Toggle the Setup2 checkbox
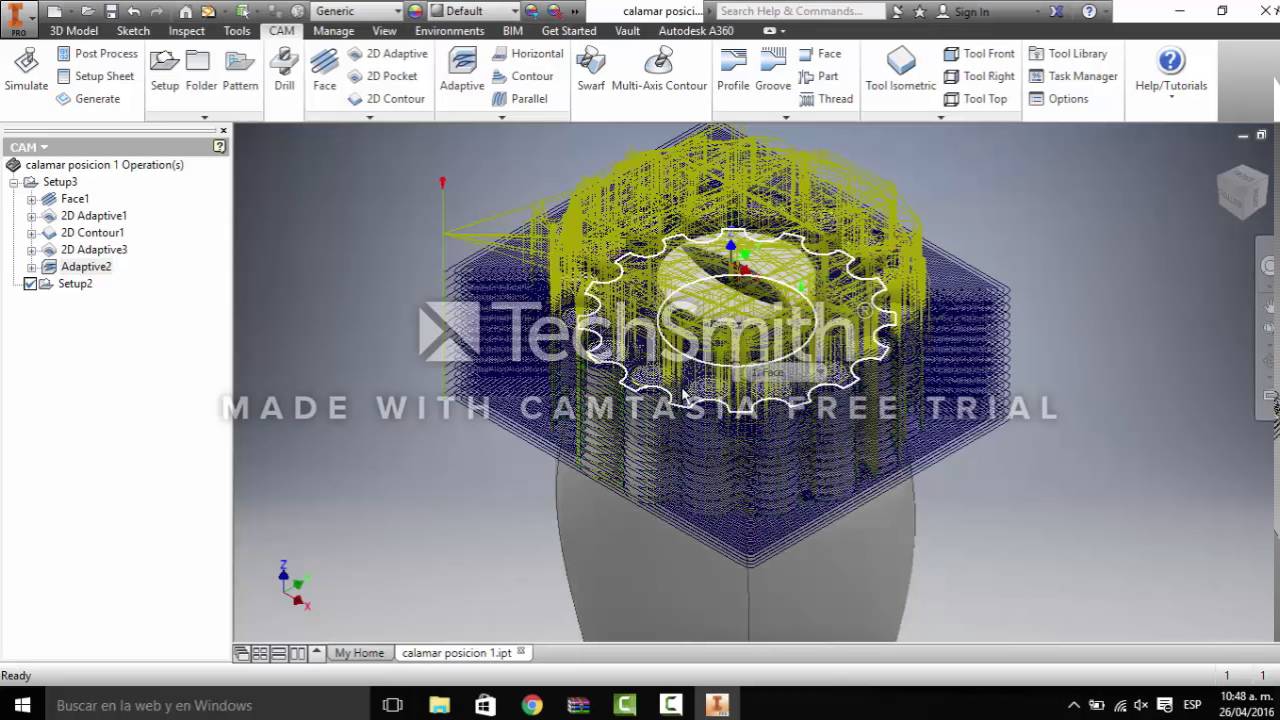 click(30, 284)
